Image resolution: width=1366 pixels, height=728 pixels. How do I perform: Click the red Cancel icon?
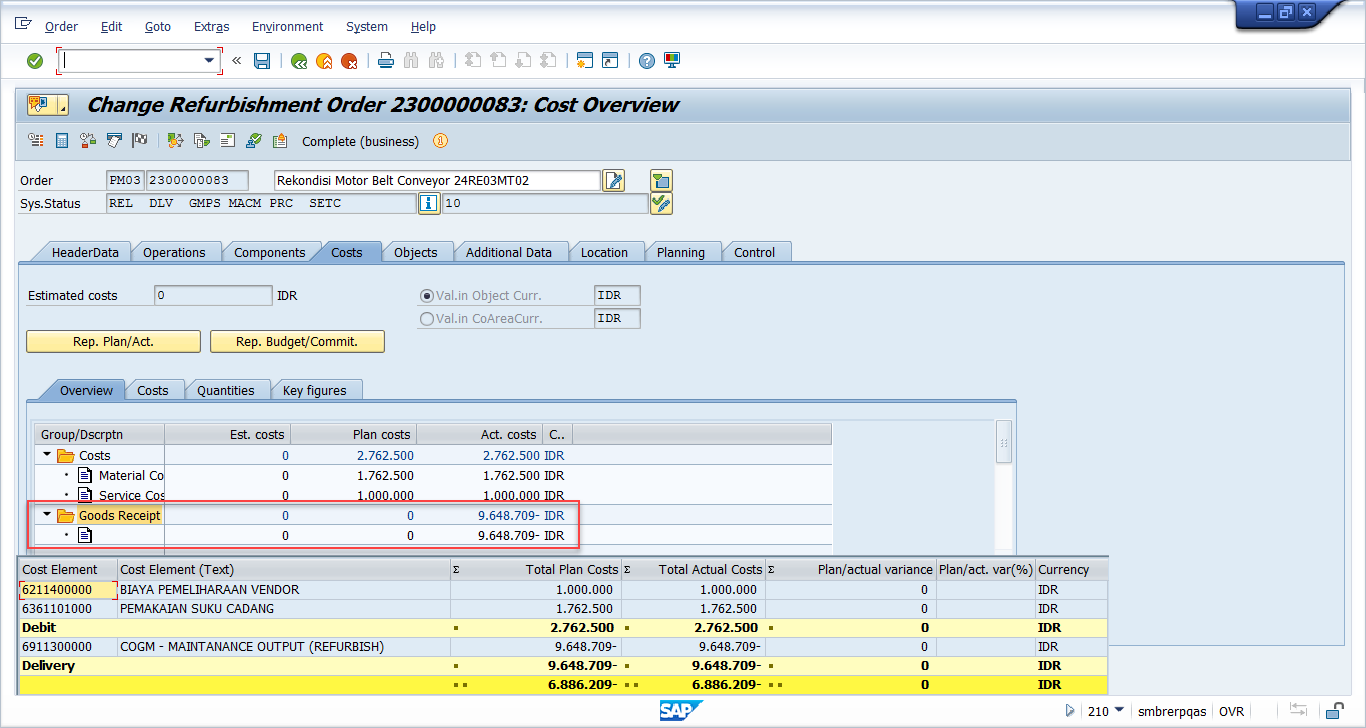click(x=349, y=61)
